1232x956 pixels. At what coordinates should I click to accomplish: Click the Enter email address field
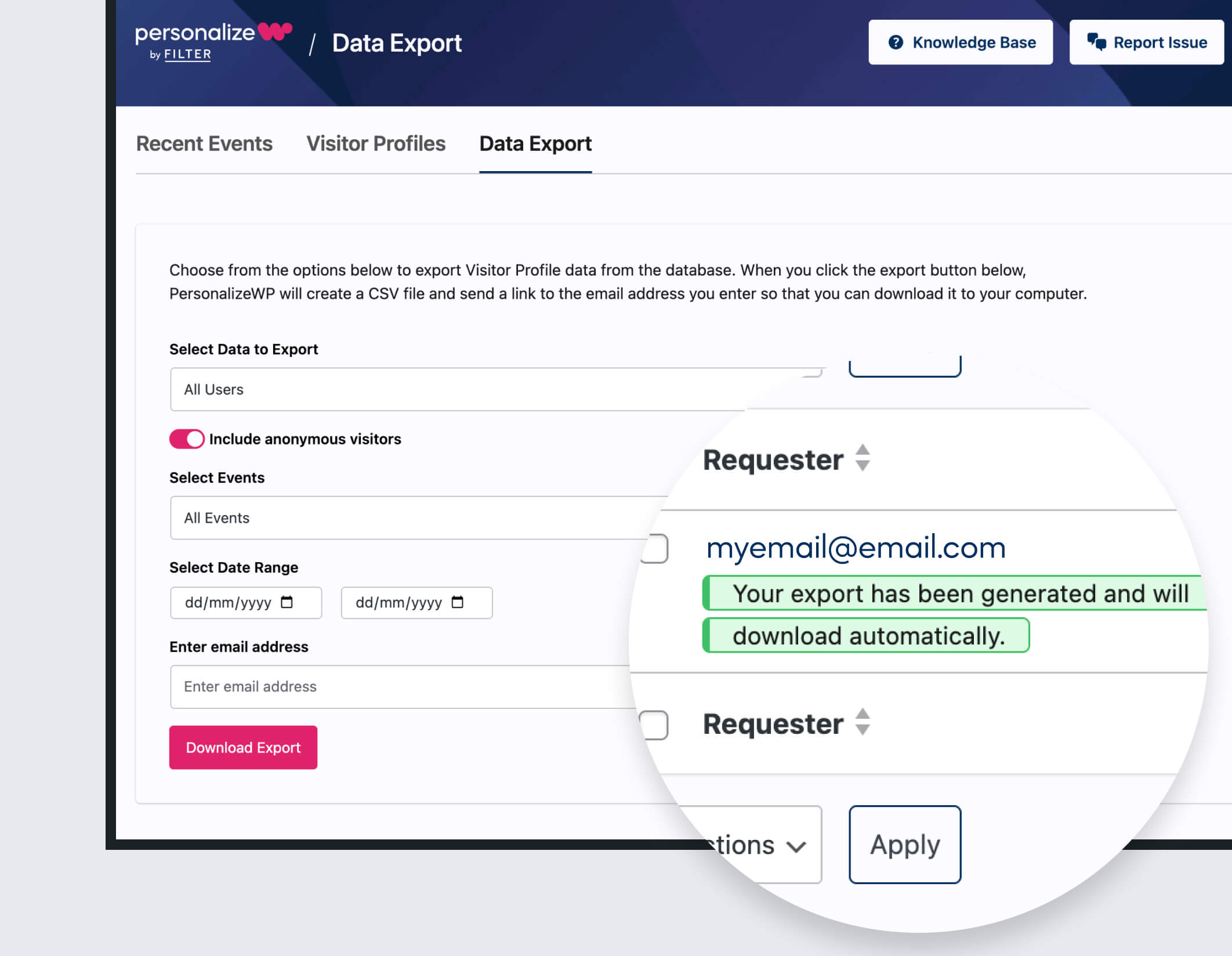click(x=406, y=687)
